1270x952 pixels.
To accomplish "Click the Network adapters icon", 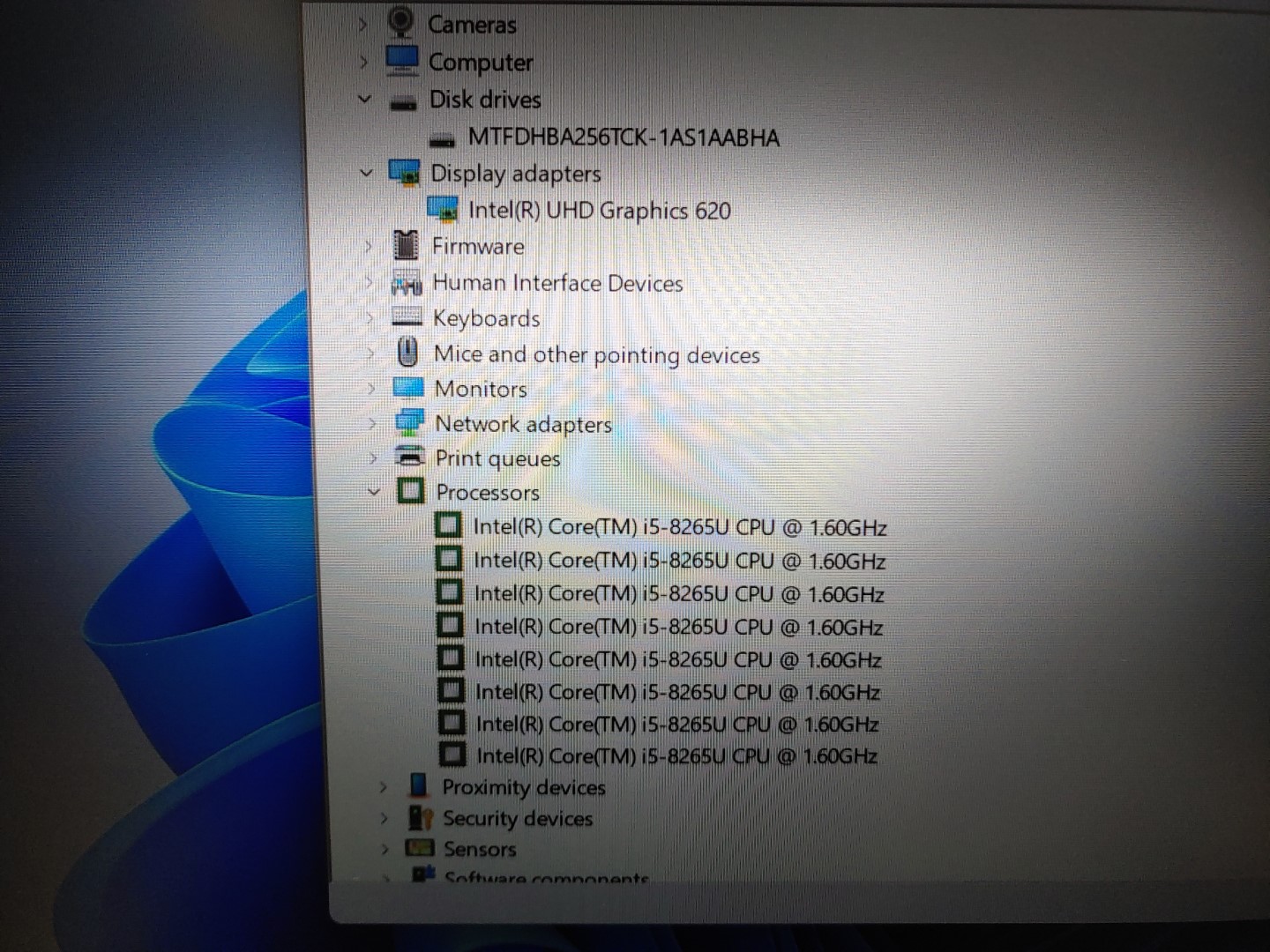I will (409, 423).
